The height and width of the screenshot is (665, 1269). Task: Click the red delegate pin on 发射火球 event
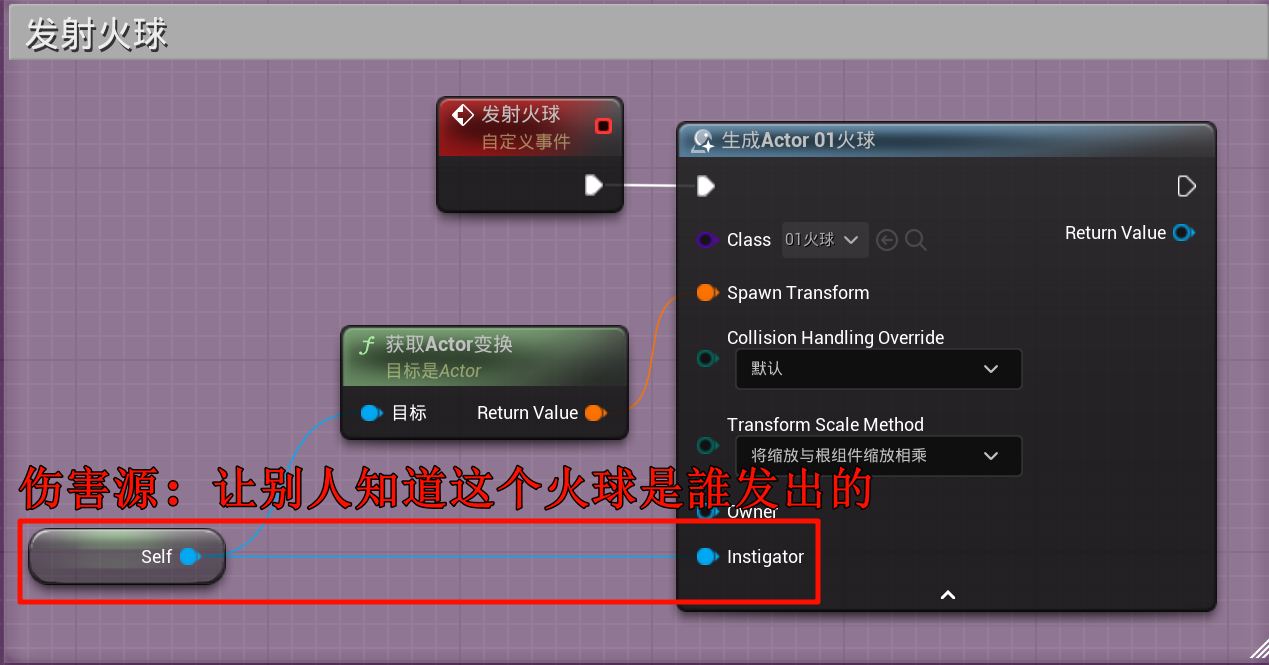[603, 126]
